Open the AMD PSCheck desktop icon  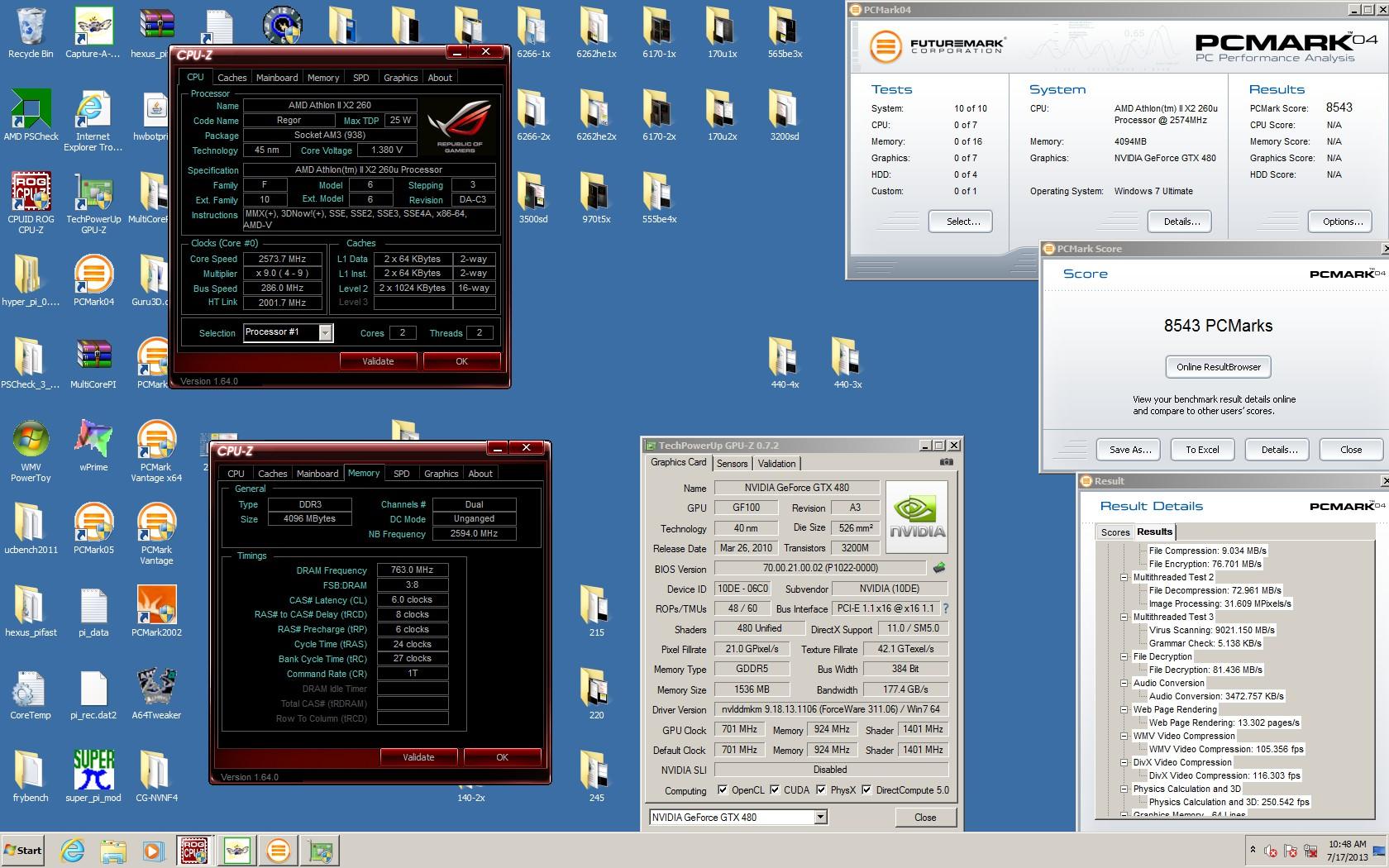click(31, 116)
